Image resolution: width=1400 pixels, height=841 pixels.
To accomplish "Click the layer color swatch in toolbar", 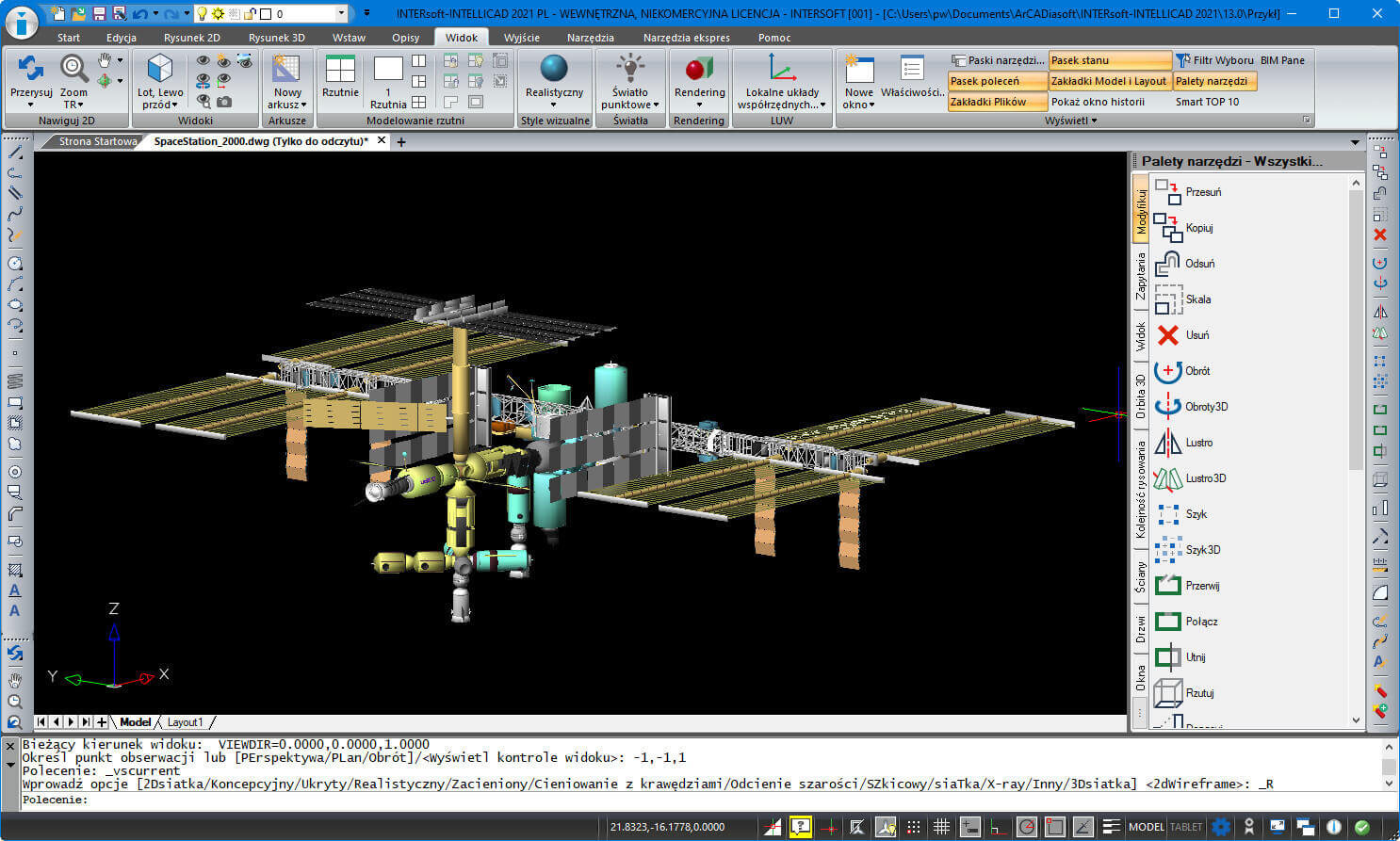I will (266, 13).
